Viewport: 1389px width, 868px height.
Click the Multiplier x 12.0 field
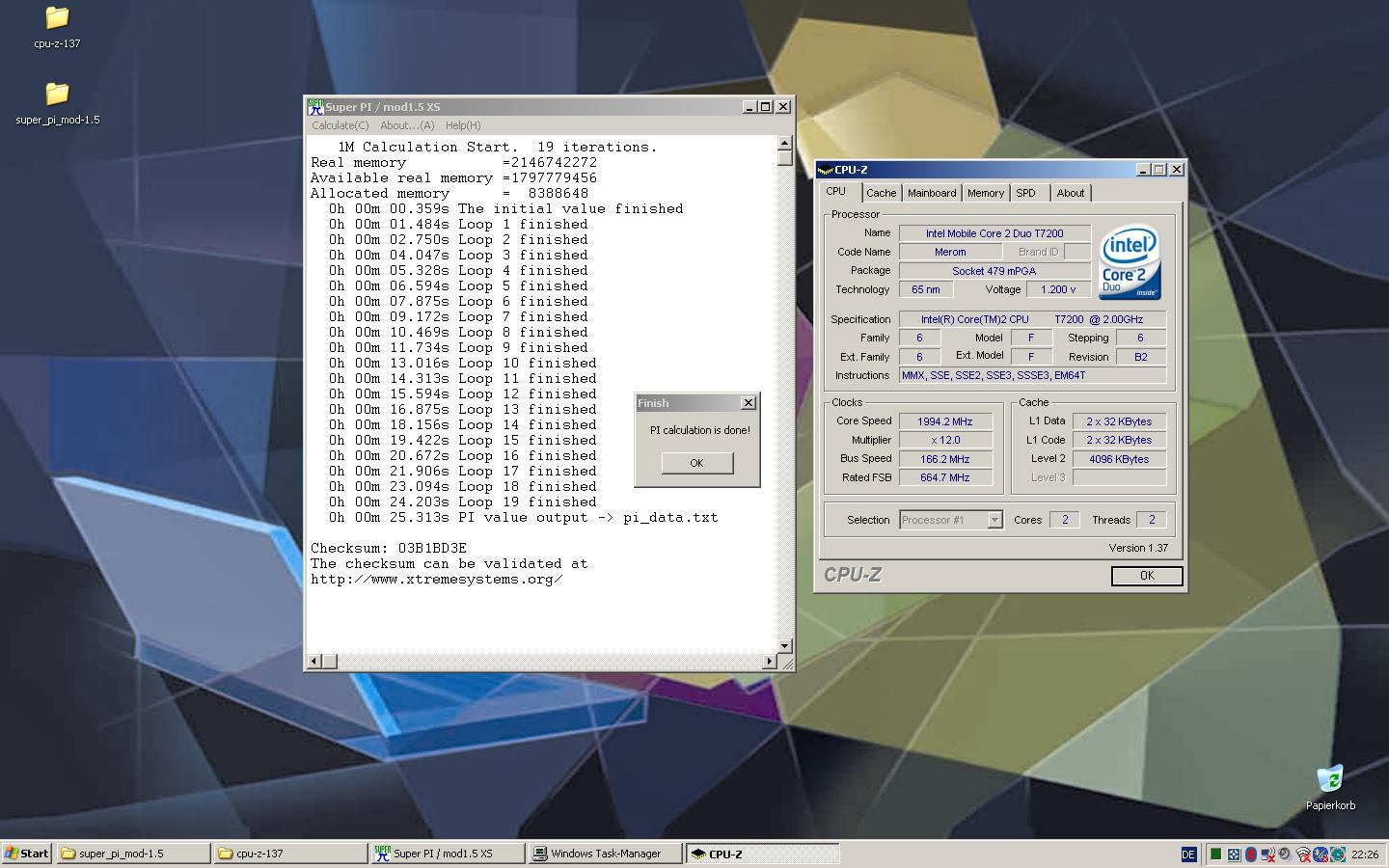pyautogui.click(x=944, y=440)
